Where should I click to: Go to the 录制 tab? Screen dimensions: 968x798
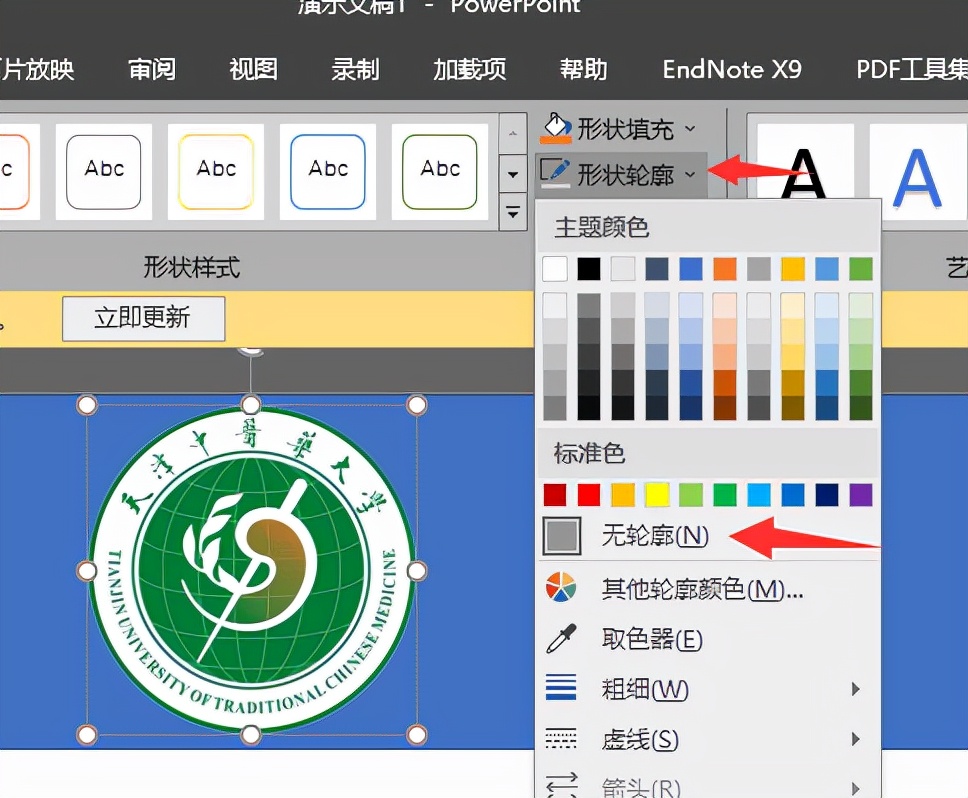[355, 70]
